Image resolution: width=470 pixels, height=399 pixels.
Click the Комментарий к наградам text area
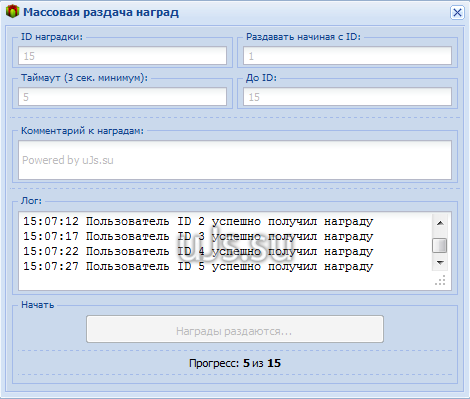(235, 160)
